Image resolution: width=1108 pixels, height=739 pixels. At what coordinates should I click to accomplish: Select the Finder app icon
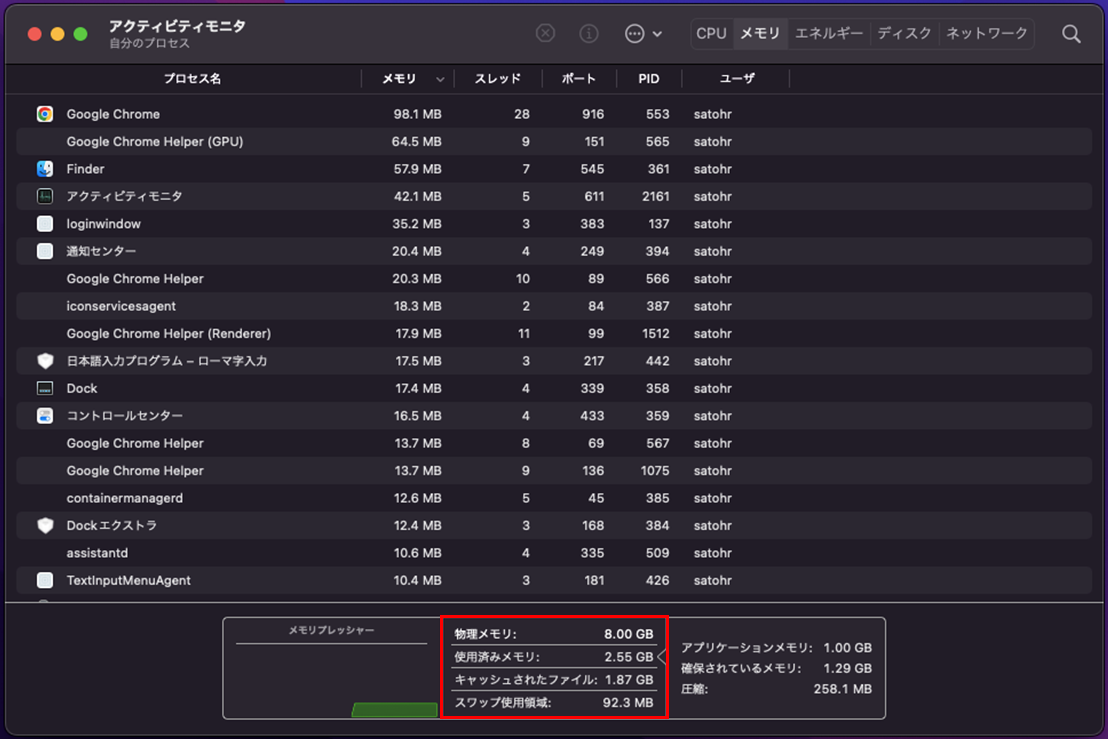45,169
